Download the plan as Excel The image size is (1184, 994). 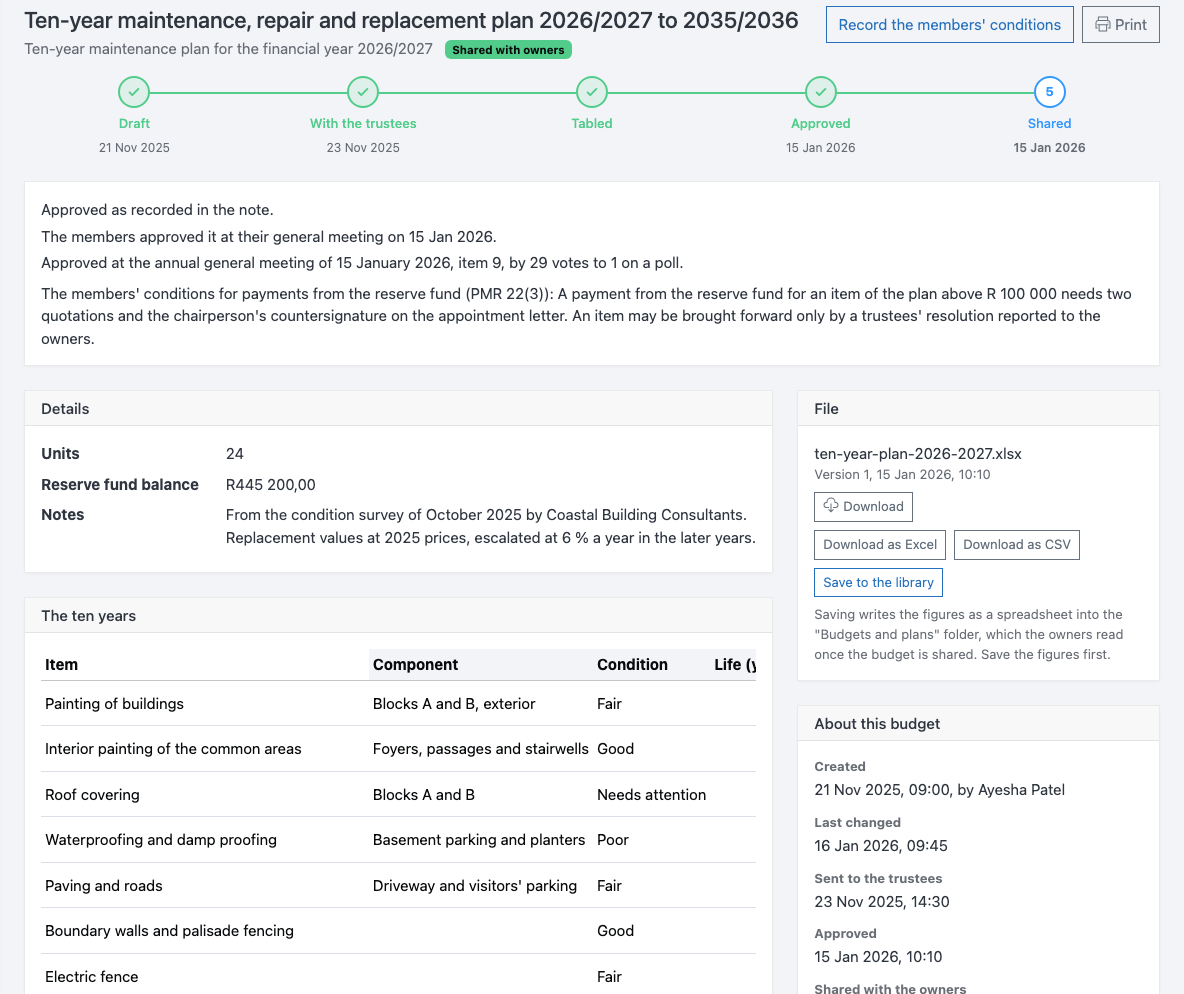click(x=880, y=545)
